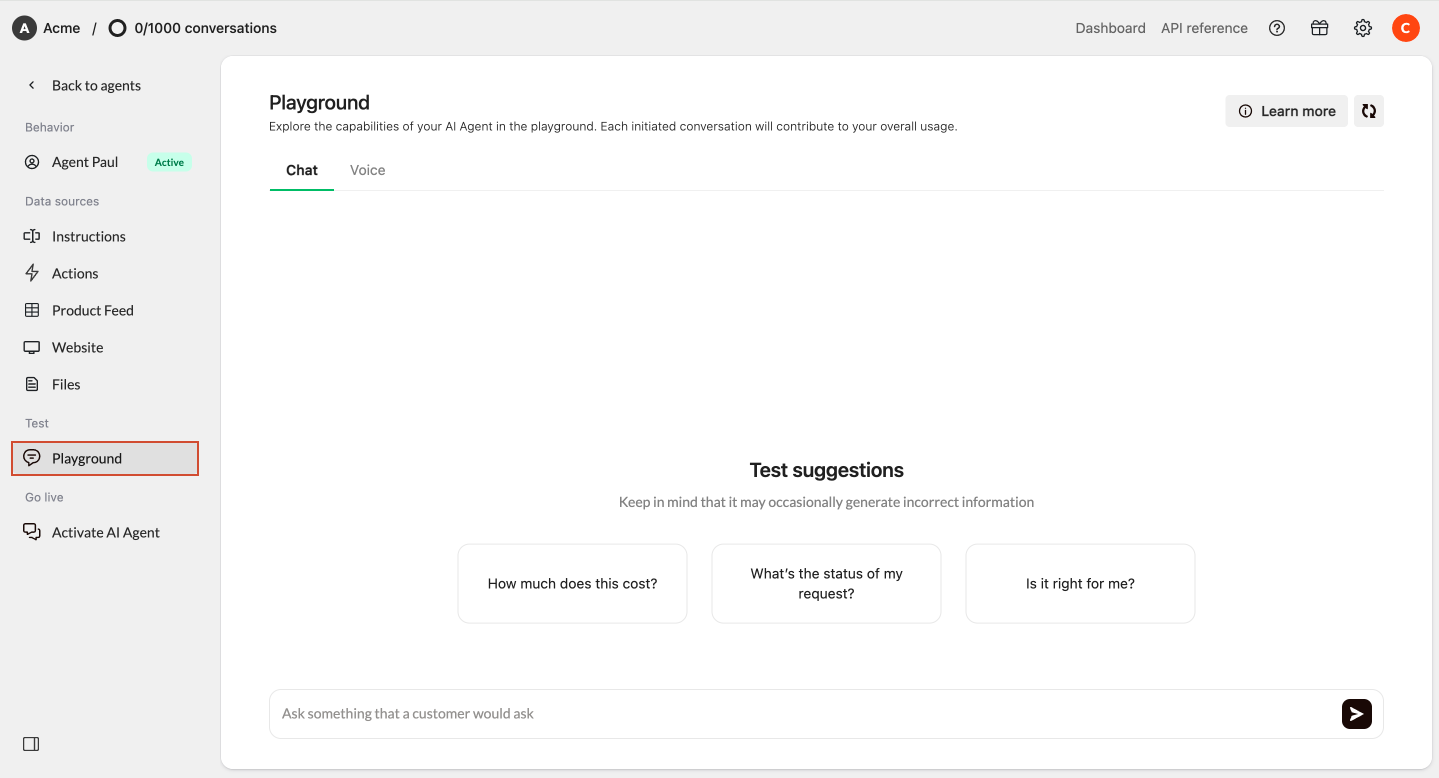Click the orange C user avatar

tap(1406, 28)
